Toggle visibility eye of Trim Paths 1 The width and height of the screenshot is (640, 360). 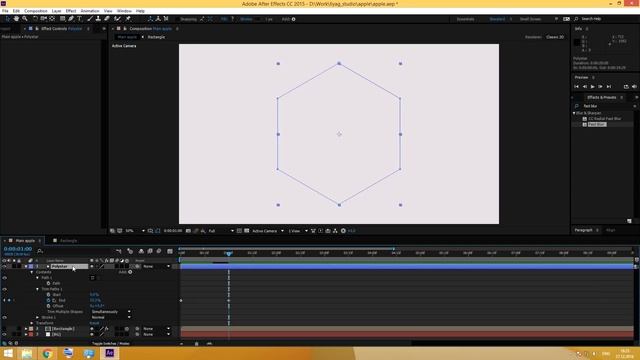[4, 289]
